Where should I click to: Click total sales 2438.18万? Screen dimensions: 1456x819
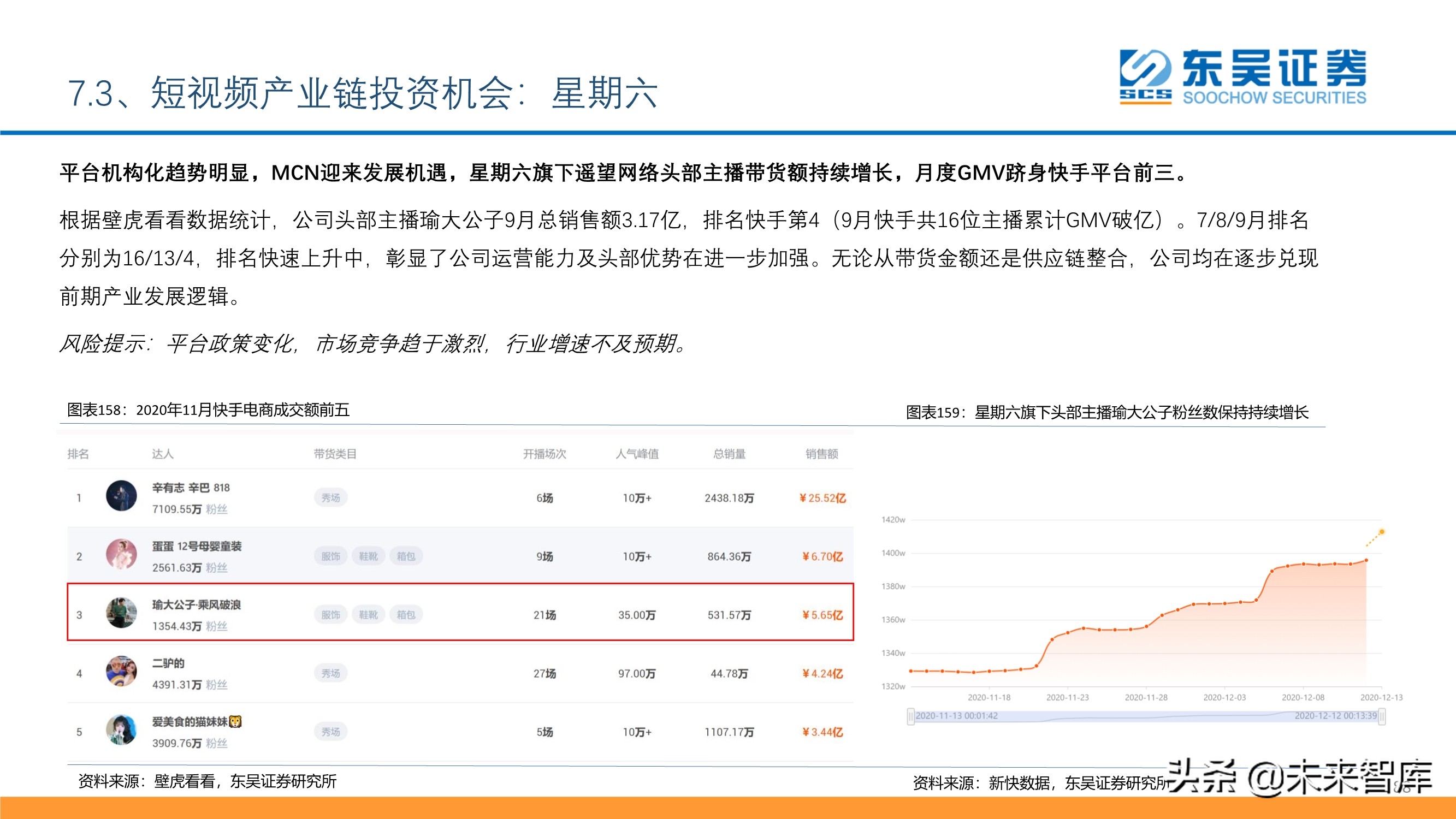click(729, 498)
